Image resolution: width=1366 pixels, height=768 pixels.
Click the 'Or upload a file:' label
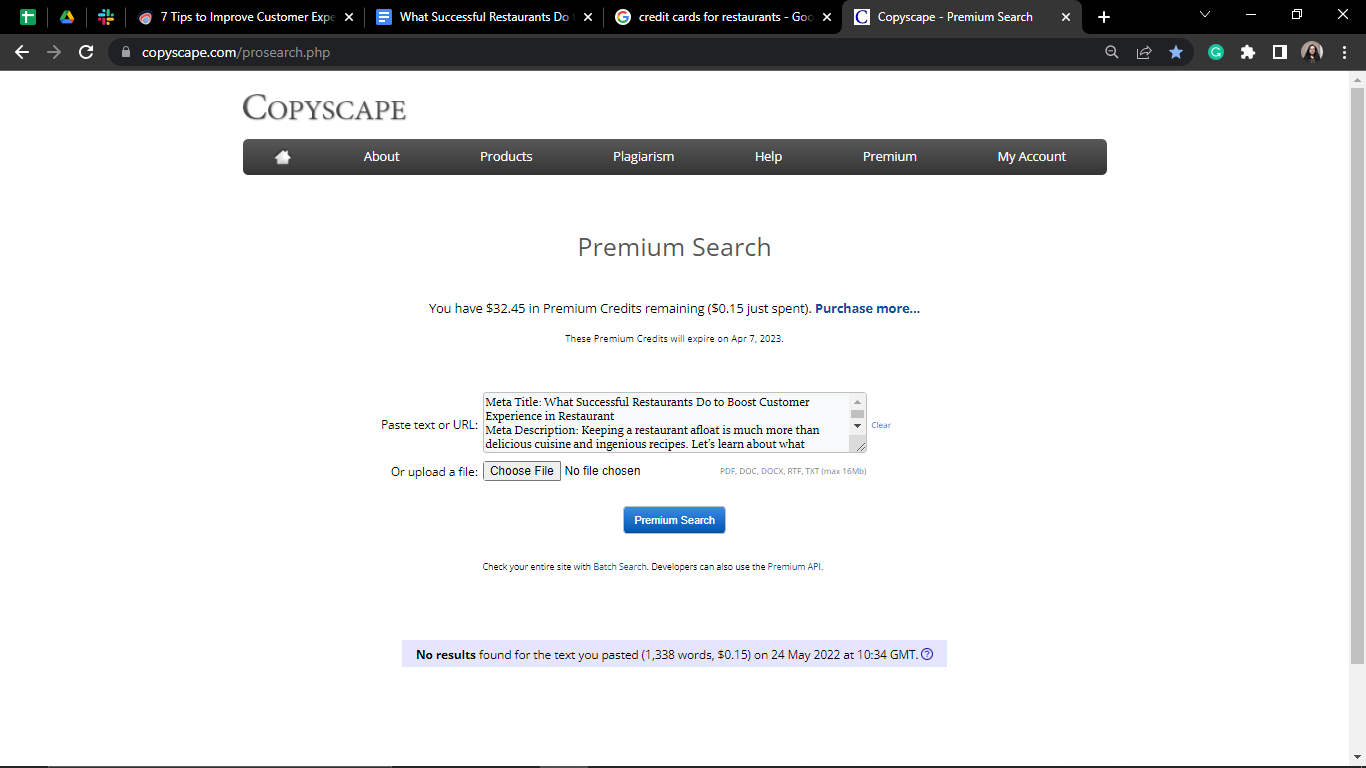(x=434, y=472)
